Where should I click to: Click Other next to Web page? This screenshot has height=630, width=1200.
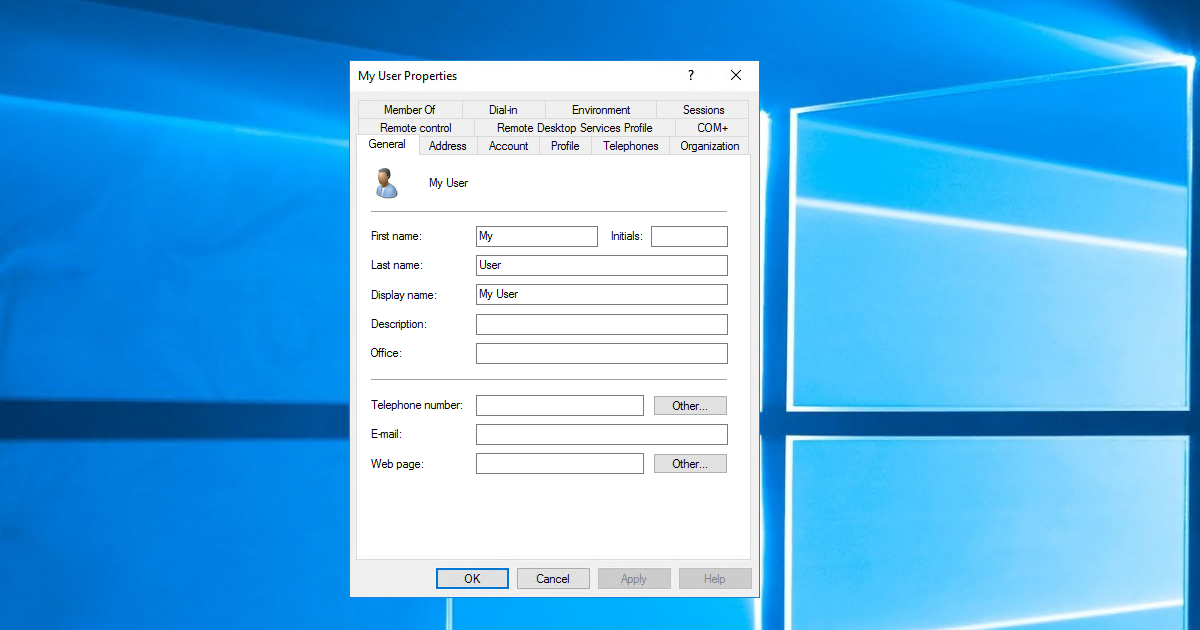tap(690, 463)
